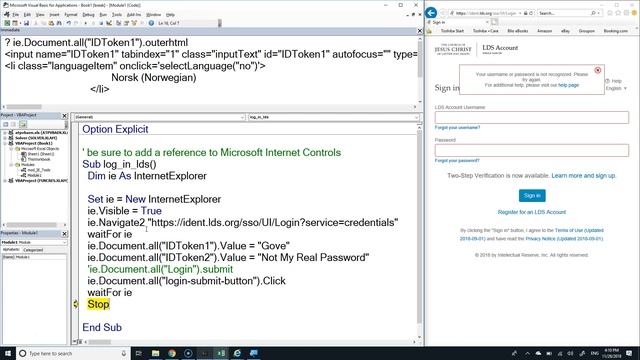Click the Forgot your password? link
The image size is (640, 360).
tap(457, 161)
